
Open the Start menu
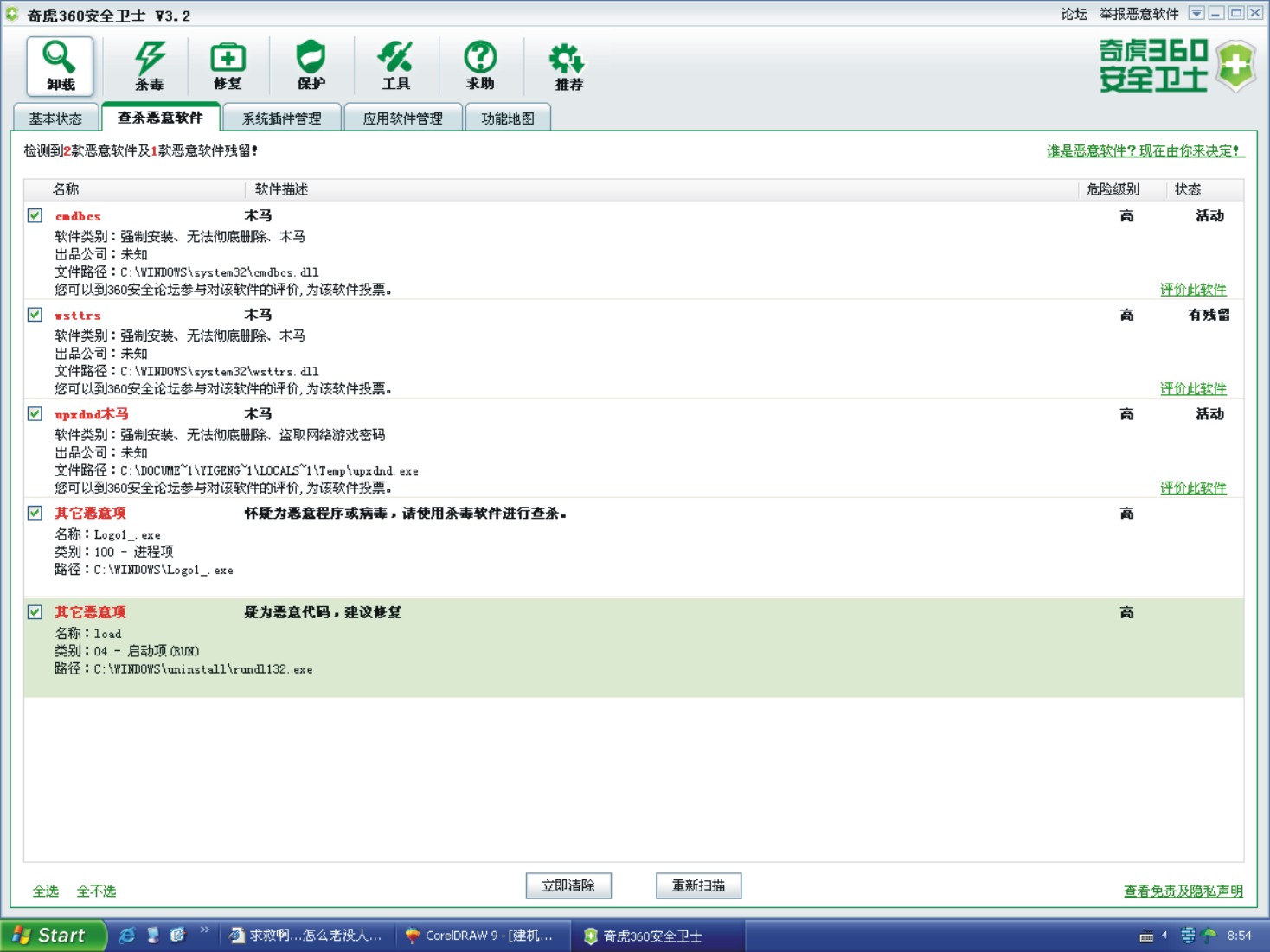tap(53, 935)
